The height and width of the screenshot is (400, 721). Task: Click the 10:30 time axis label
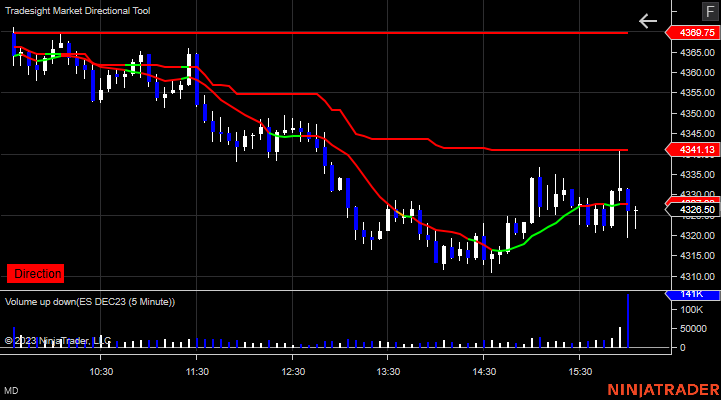coord(101,371)
